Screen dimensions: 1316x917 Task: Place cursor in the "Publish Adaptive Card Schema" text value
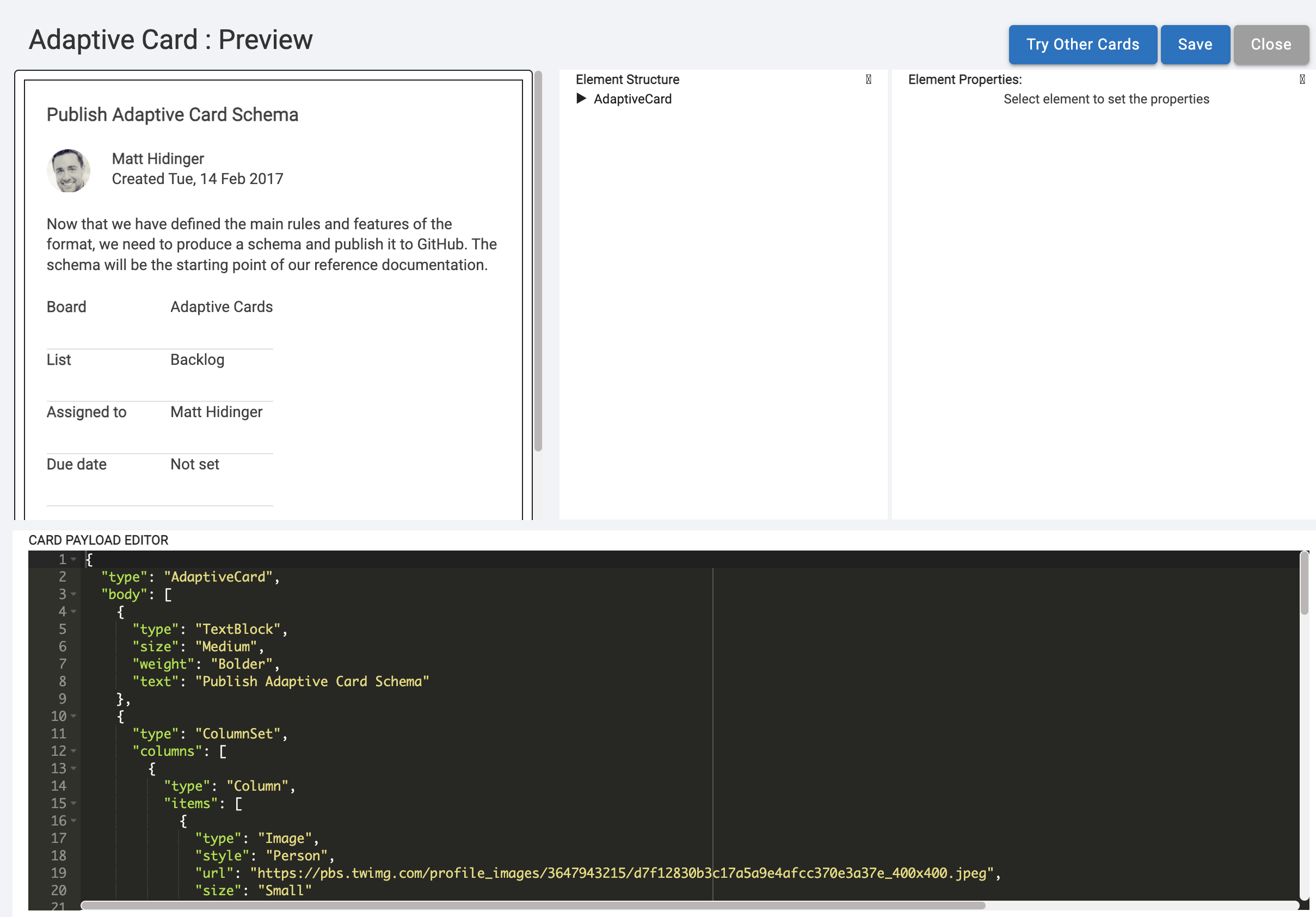pyautogui.click(x=312, y=681)
